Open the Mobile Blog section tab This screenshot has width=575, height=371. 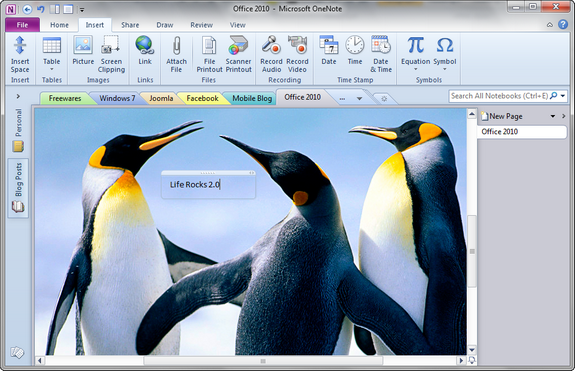tap(252, 98)
